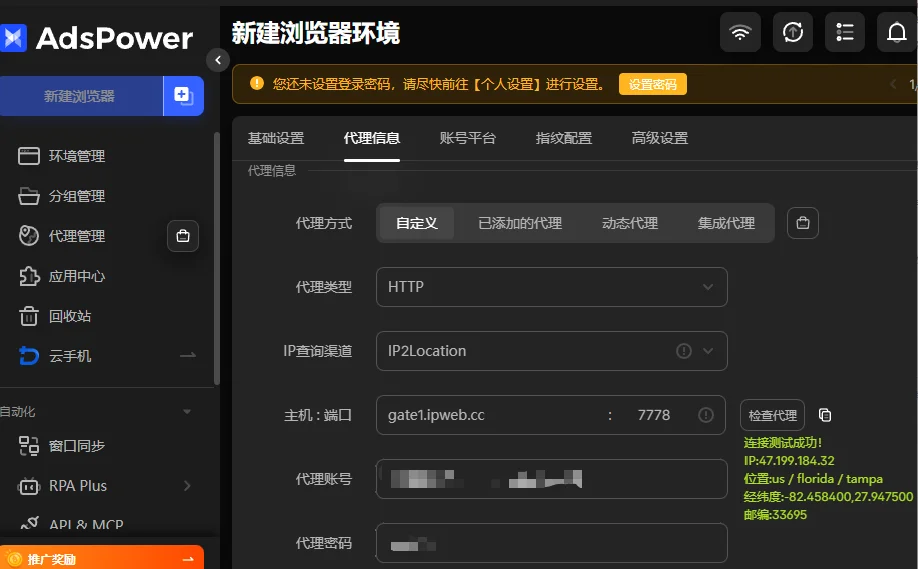
Task: Click the 代理密码 input field
Action: 552,543
